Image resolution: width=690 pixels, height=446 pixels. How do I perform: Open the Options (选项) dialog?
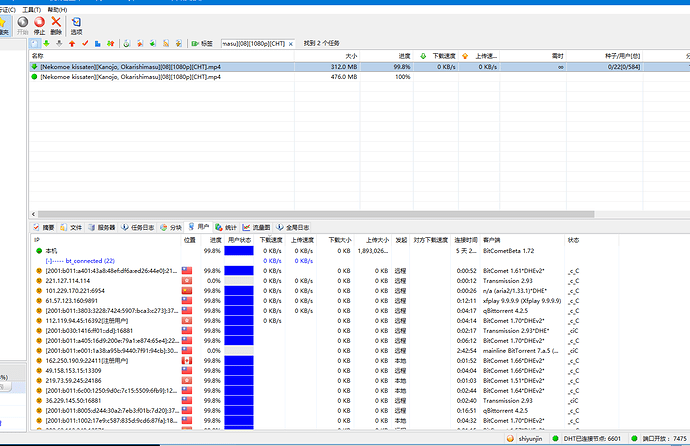click(x=77, y=26)
